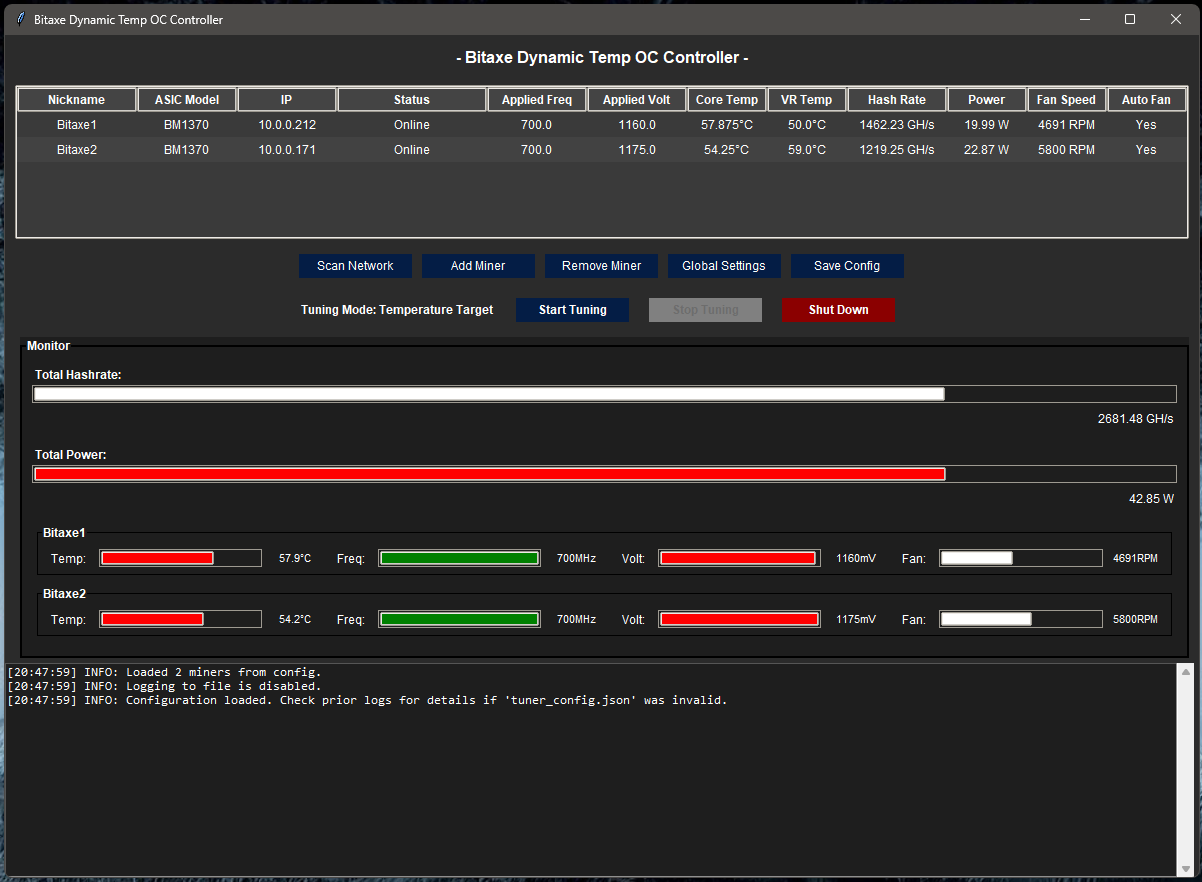Open Global Settings
Image resolution: width=1202 pixels, height=882 pixels.
pos(723,266)
